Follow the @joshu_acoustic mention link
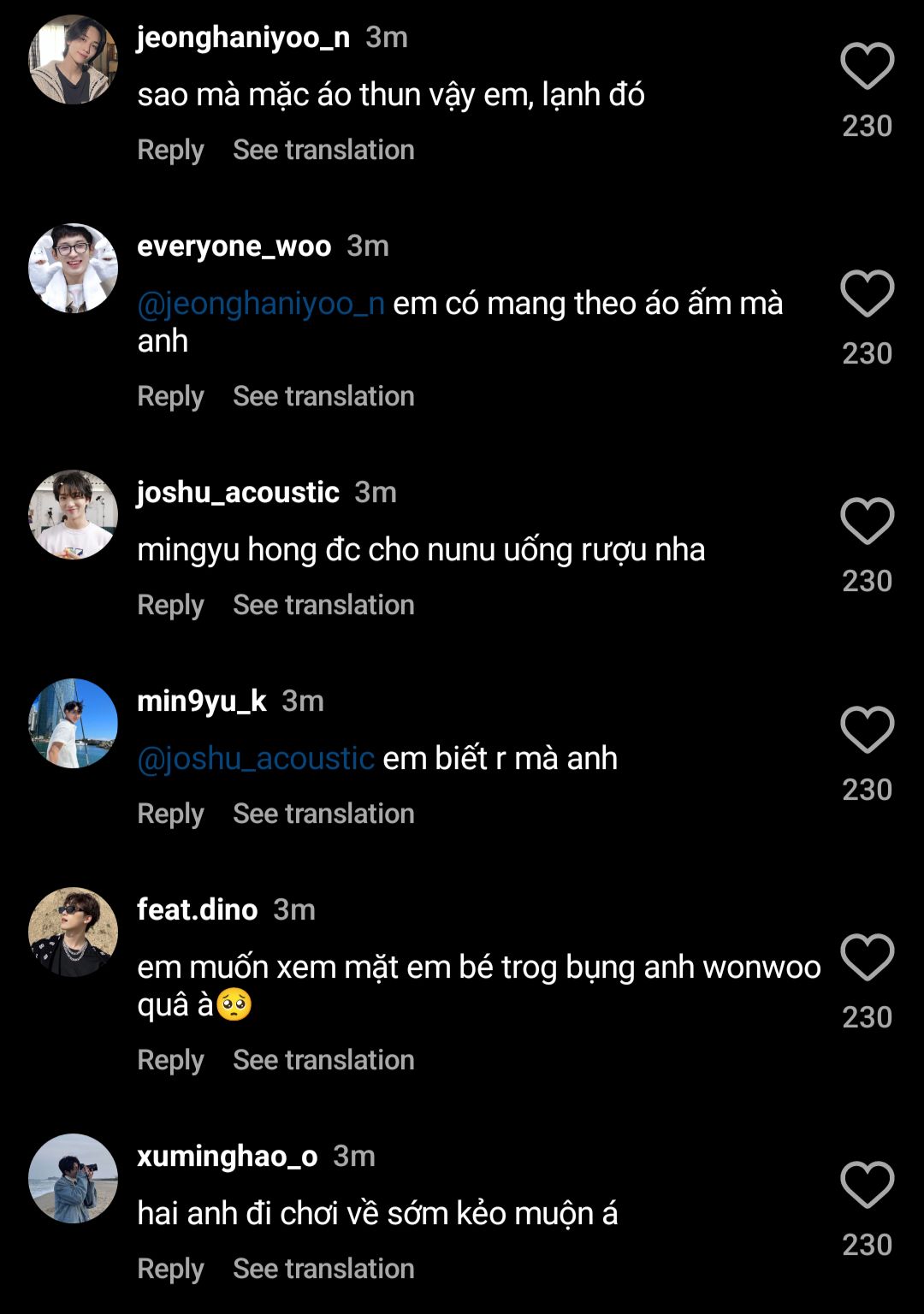The width and height of the screenshot is (924, 1314). [256, 759]
